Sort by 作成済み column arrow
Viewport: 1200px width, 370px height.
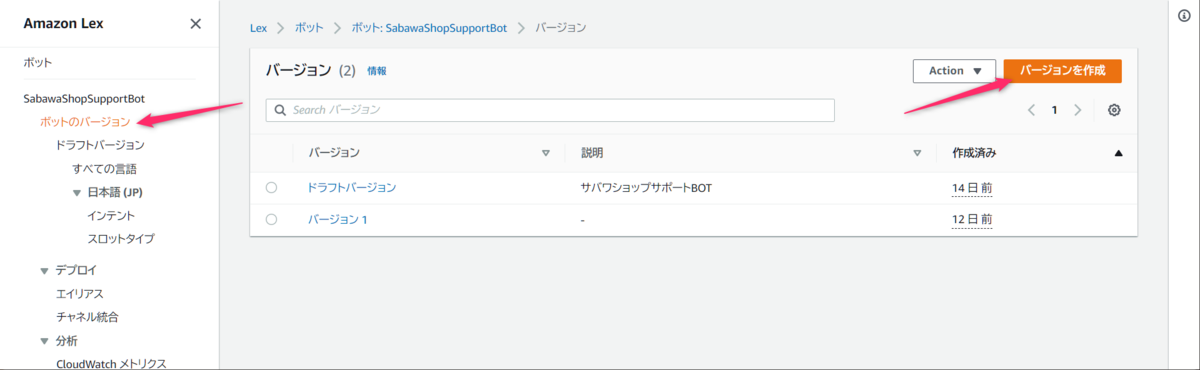[x=1118, y=153]
